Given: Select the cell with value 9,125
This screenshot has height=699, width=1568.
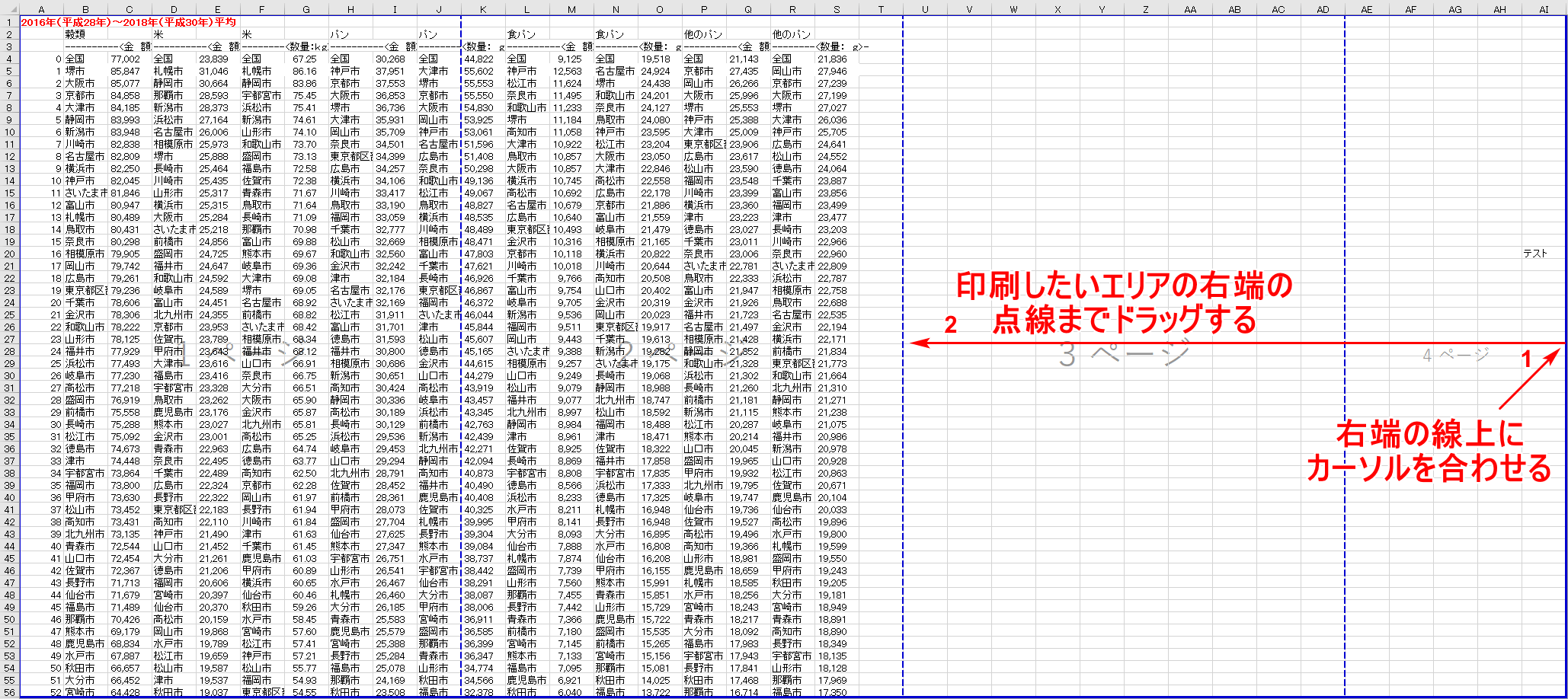Looking at the screenshot, I should [x=571, y=59].
